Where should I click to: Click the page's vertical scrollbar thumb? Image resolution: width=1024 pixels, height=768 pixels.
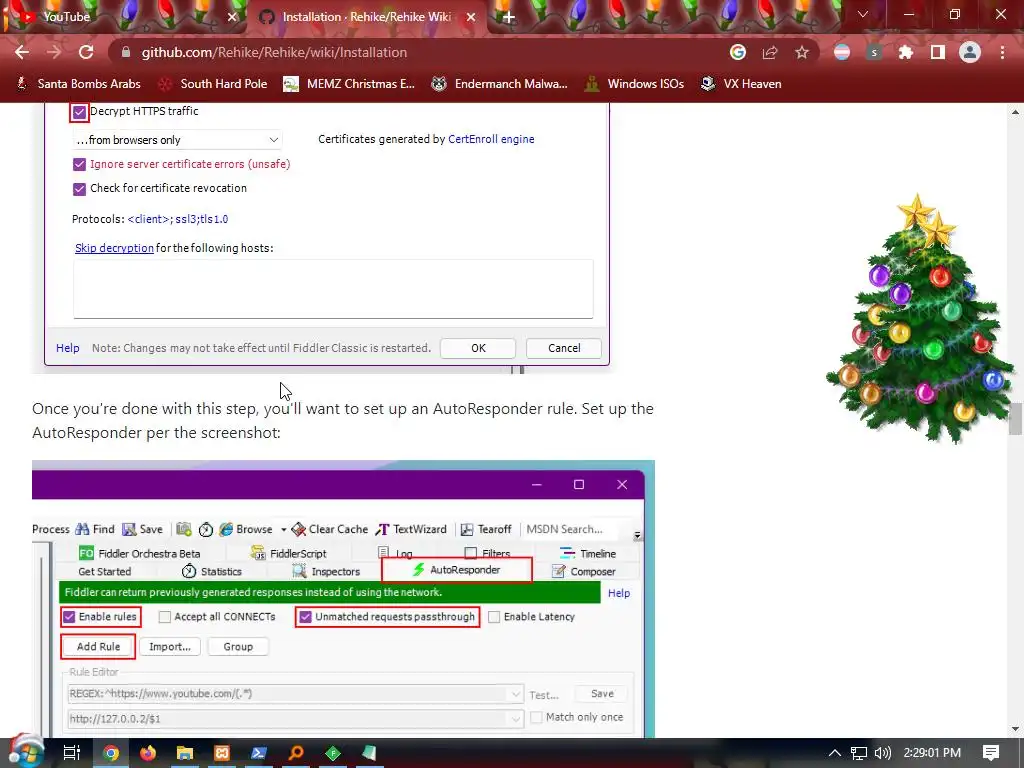point(1015,419)
